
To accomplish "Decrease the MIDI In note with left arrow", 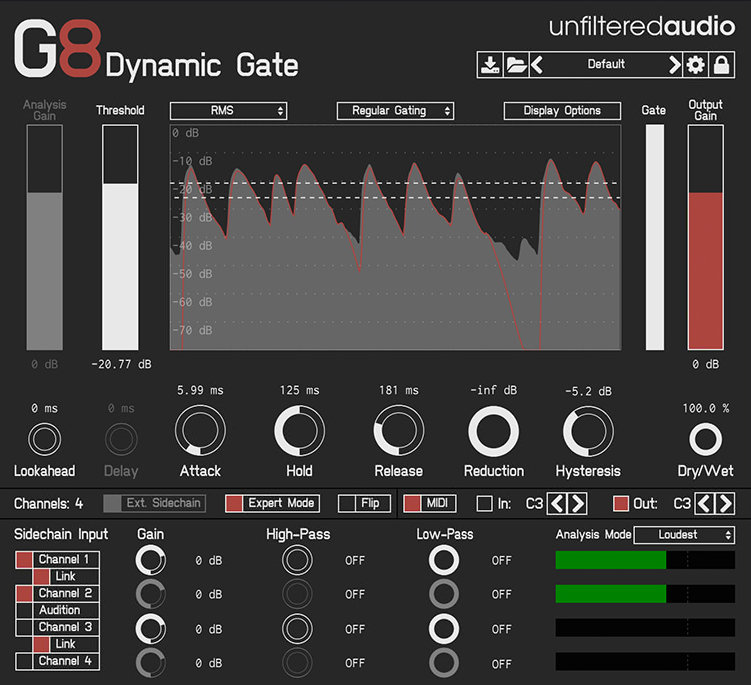I will coord(557,503).
